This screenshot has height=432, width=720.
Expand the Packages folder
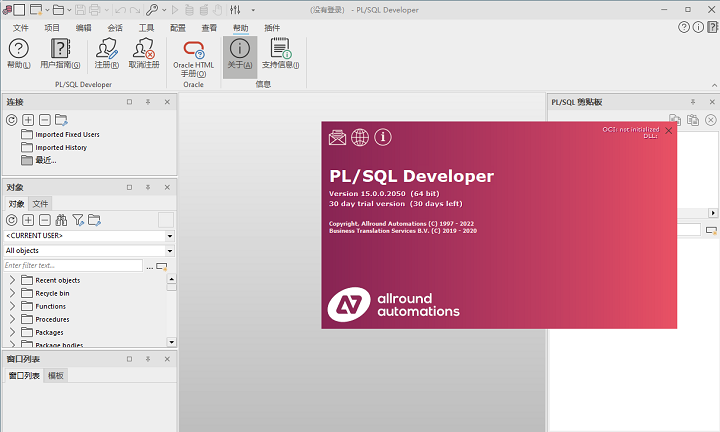click(x=12, y=332)
